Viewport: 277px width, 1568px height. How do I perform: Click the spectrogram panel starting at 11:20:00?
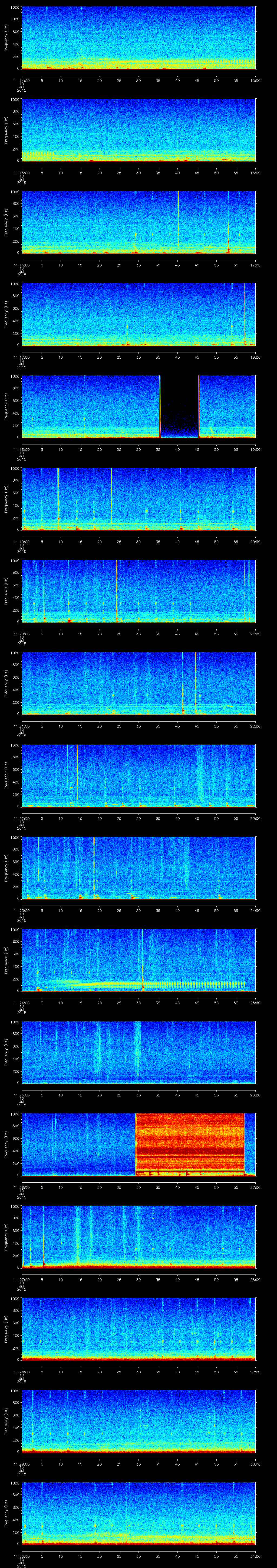(139, 591)
